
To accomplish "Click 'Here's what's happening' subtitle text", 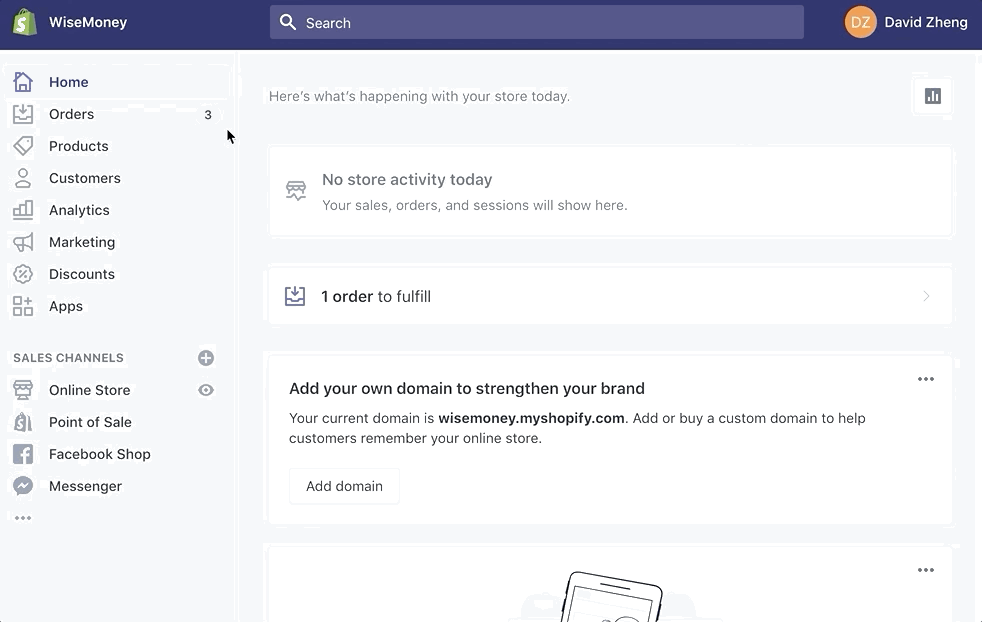I will point(419,96).
